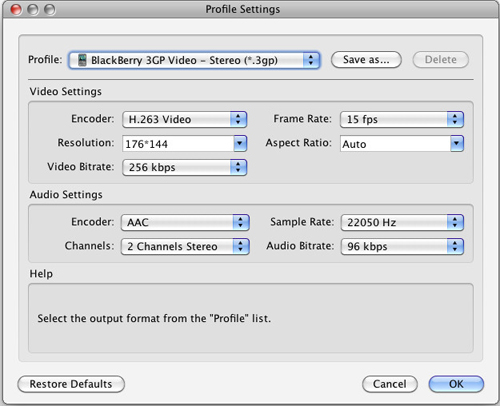Open the Audio Bitrate dropdown 96 kbps
Screen dimensions: 500x406
(x=402, y=246)
